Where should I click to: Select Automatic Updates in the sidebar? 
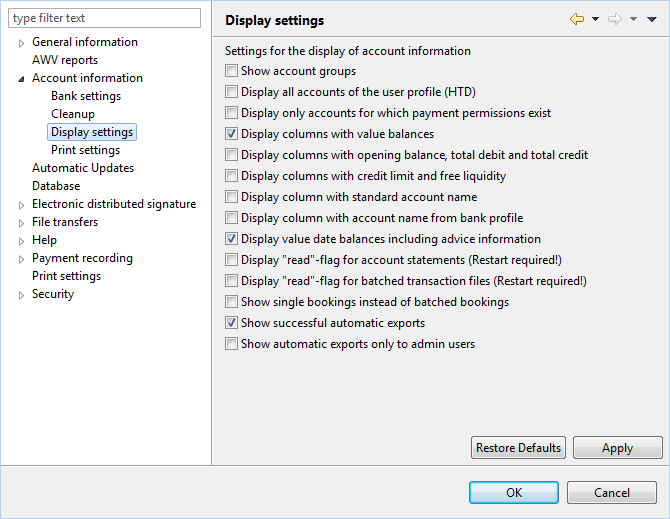coord(83,168)
